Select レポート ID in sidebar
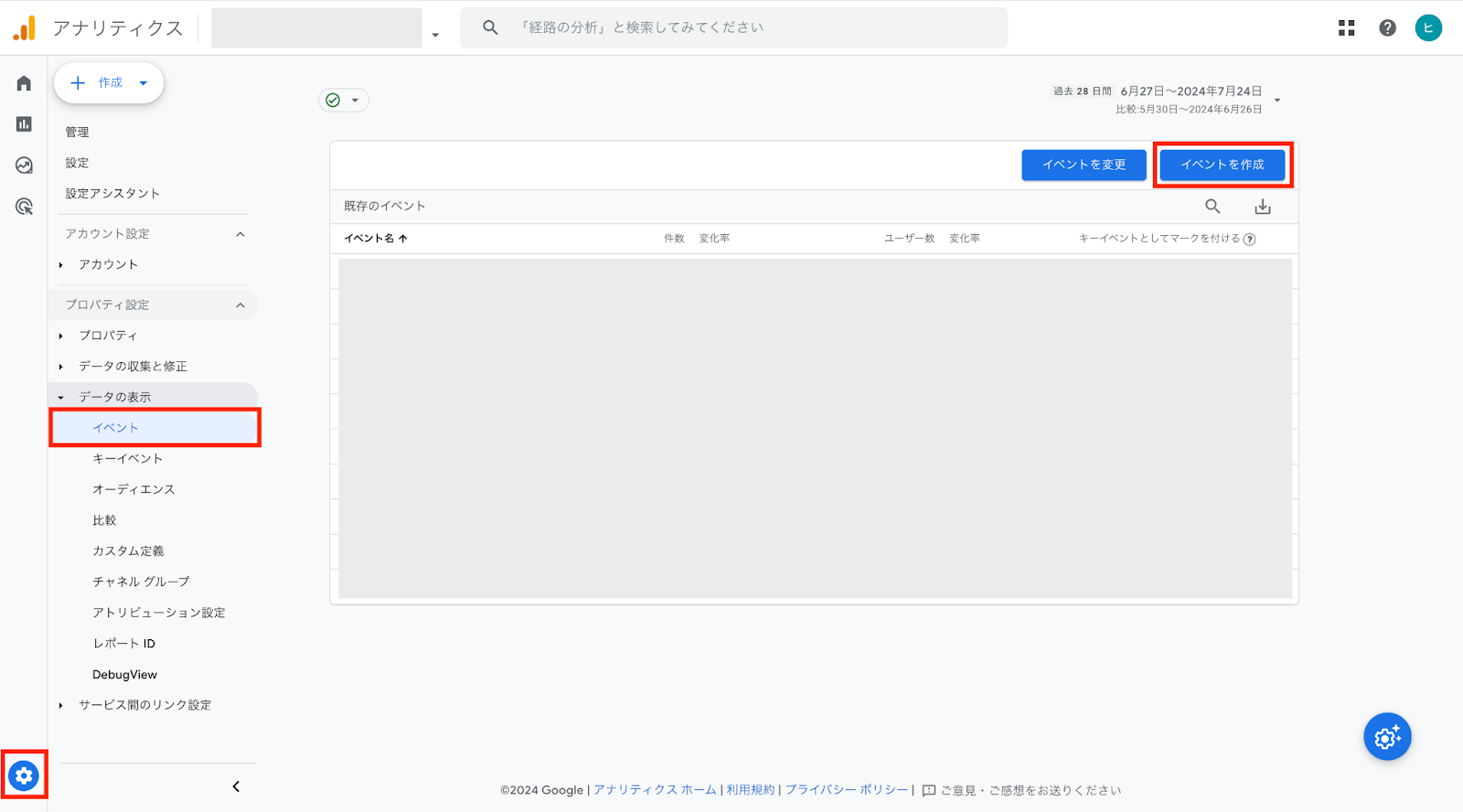This screenshot has height=812, width=1463. click(x=123, y=644)
